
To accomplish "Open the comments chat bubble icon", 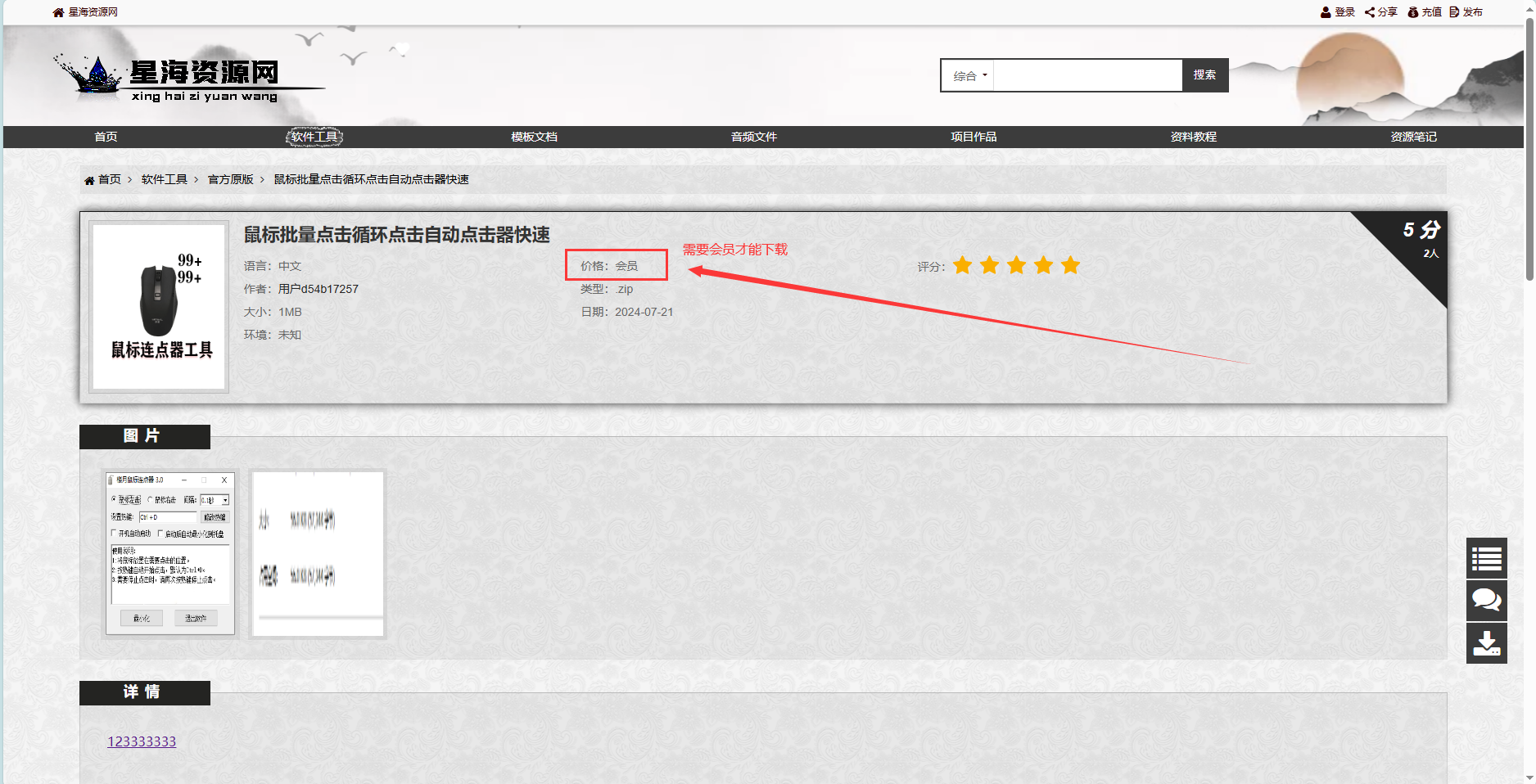I will pos(1486,601).
